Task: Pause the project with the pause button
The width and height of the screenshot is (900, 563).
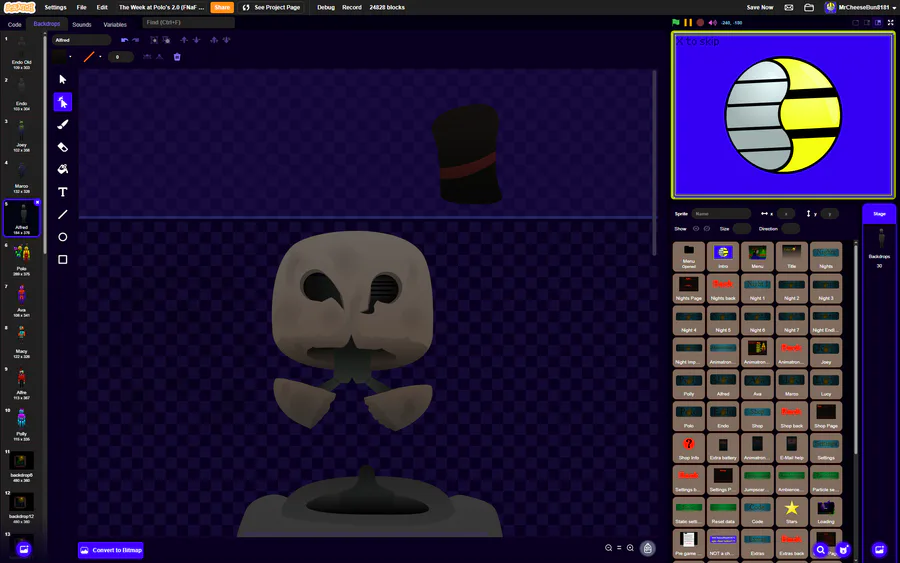Action: click(688, 22)
